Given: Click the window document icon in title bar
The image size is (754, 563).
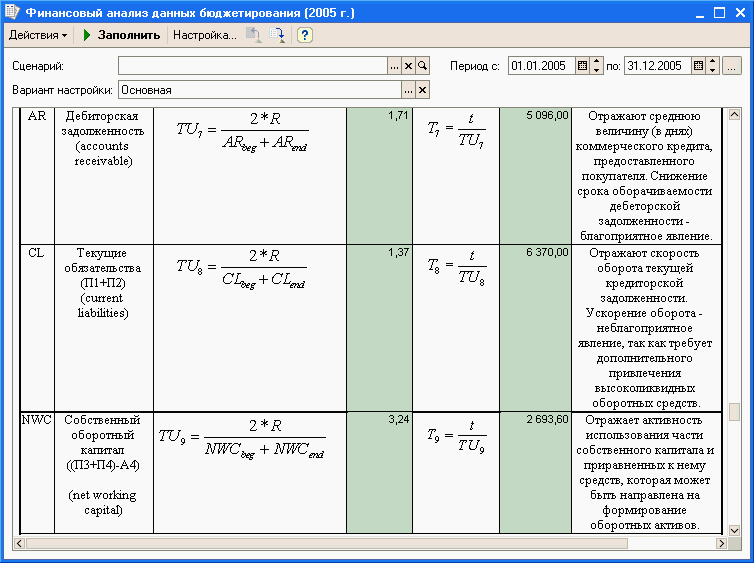Looking at the screenshot, I should tap(12, 12).
